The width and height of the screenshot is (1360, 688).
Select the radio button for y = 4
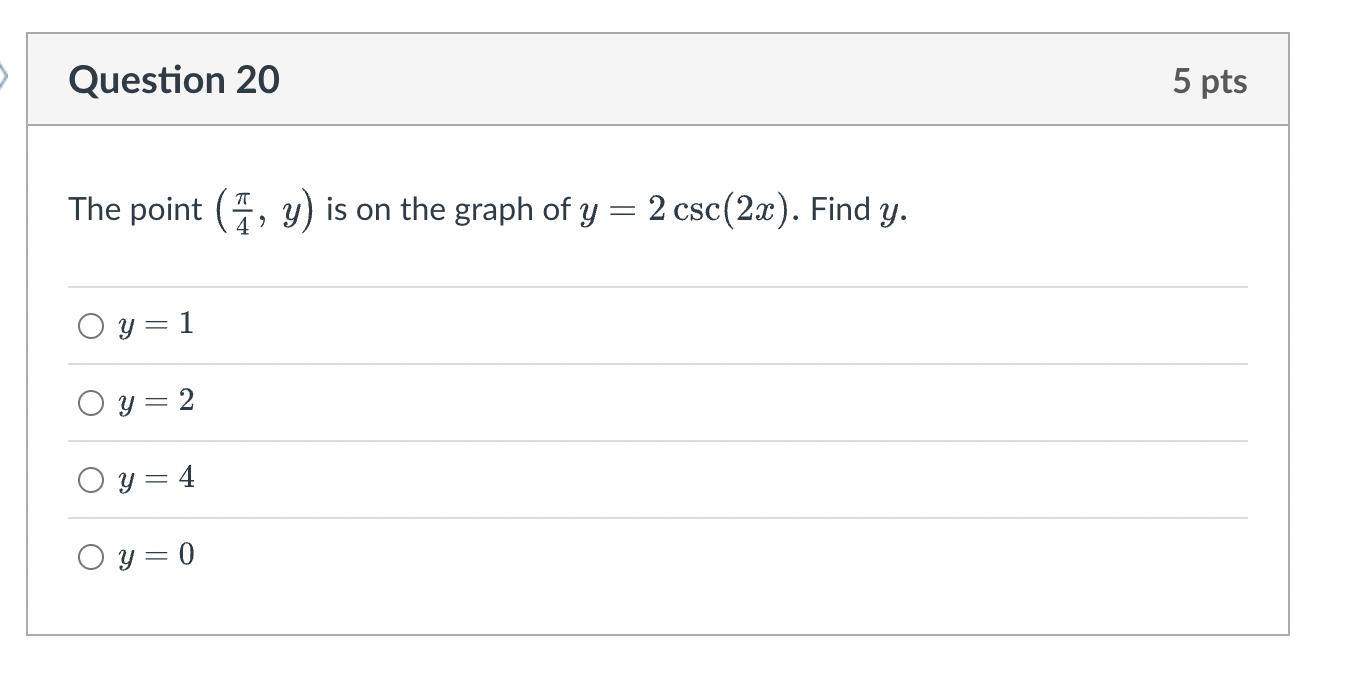pyautogui.click(x=90, y=479)
